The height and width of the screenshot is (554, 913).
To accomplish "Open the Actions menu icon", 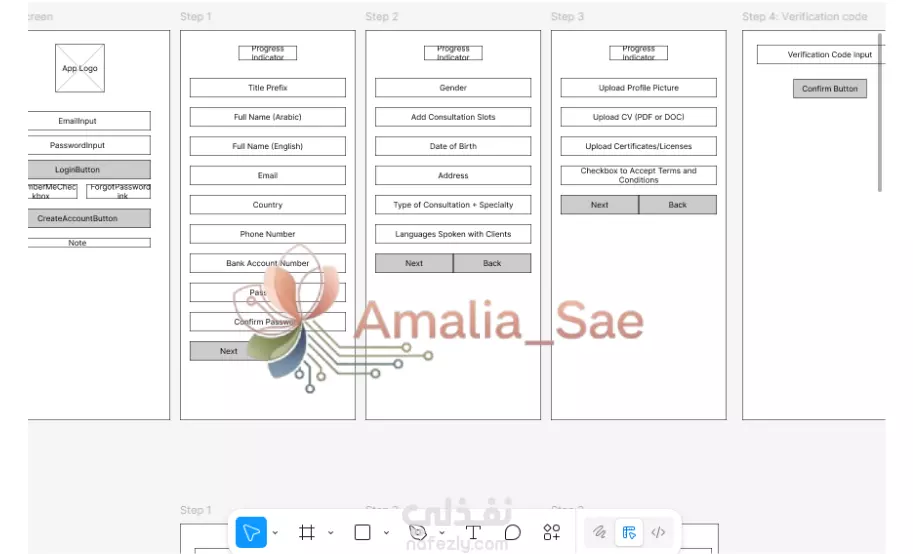I will [551, 532].
